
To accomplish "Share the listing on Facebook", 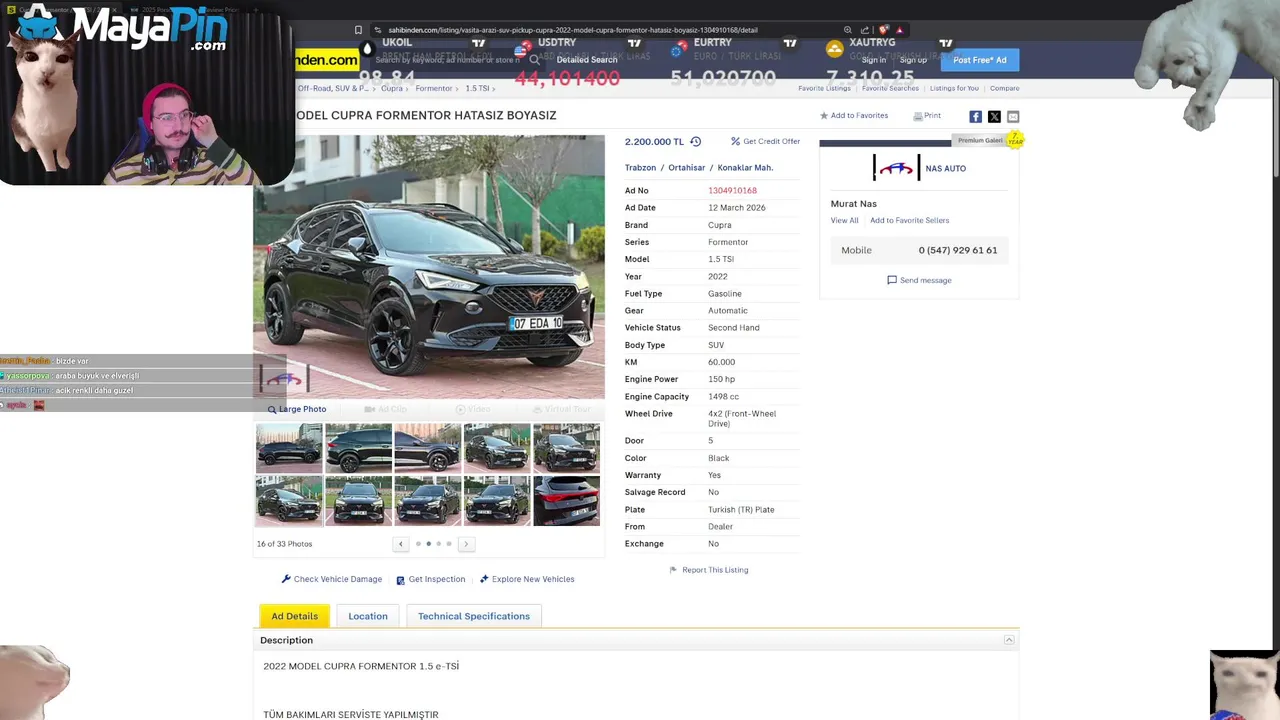I will 976,117.
